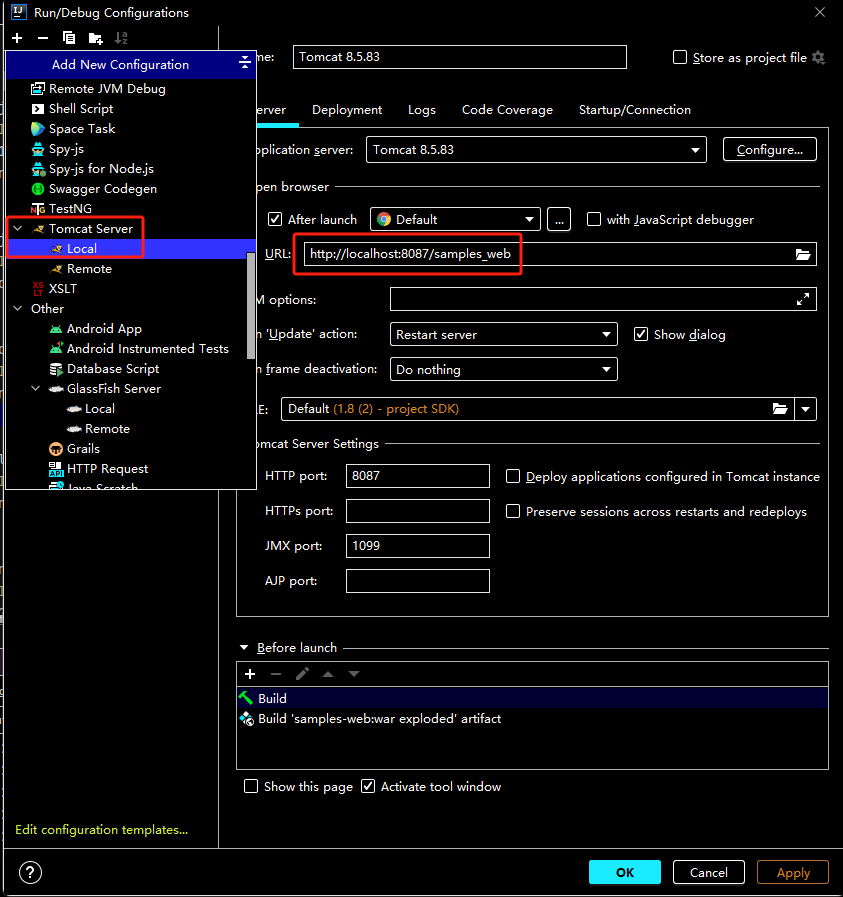Image resolution: width=843 pixels, height=897 pixels.
Task: Open the Restart server update action dropdown
Action: 503,335
